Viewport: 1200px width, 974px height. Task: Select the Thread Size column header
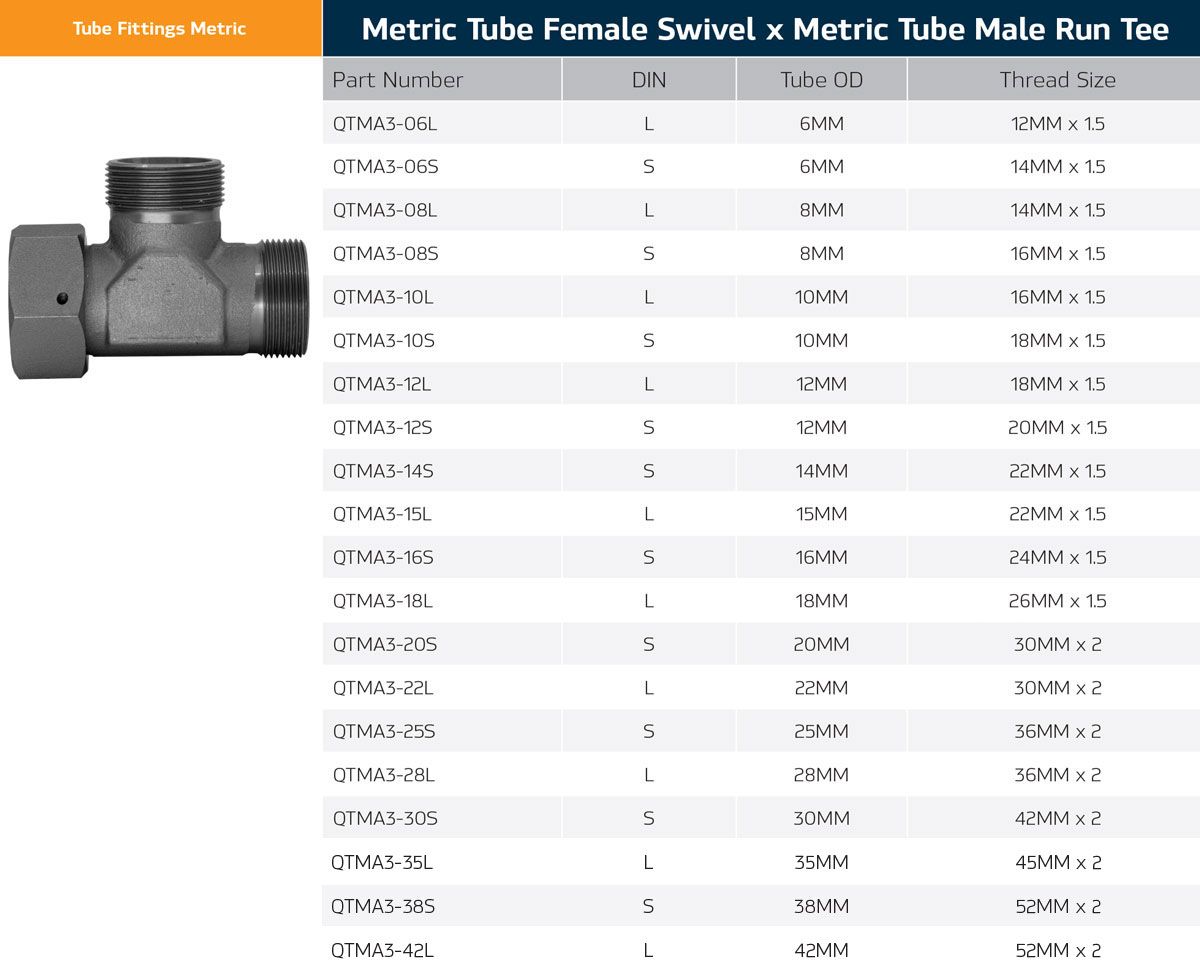(x=1057, y=80)
